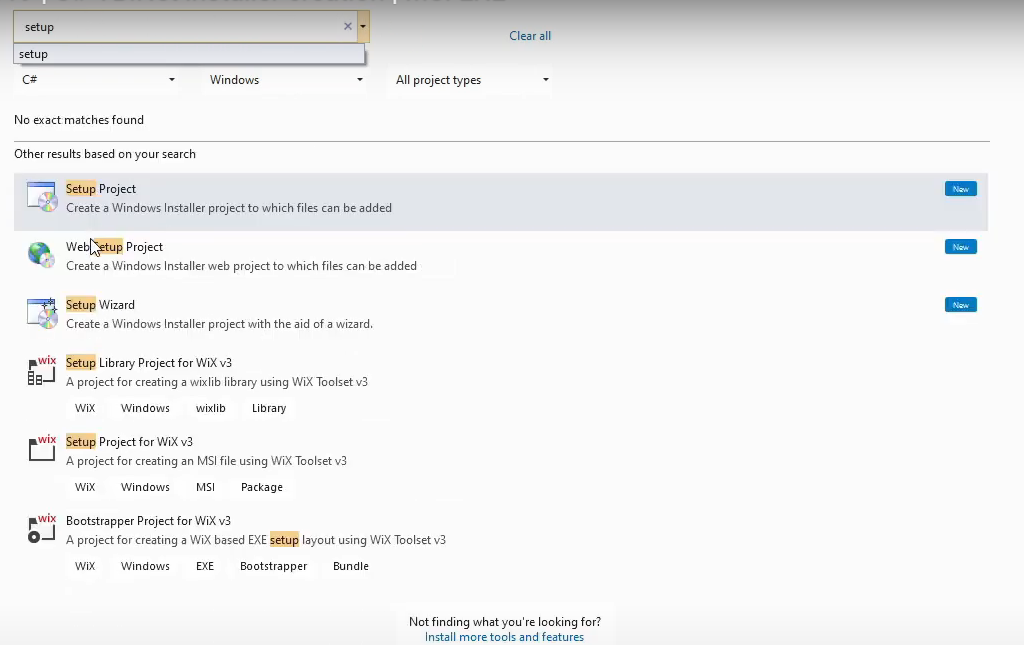Click the WiX Setup Library Project icon
Image resolution: width=1024 pixels, height=645 pixels.
coord(42,371)
